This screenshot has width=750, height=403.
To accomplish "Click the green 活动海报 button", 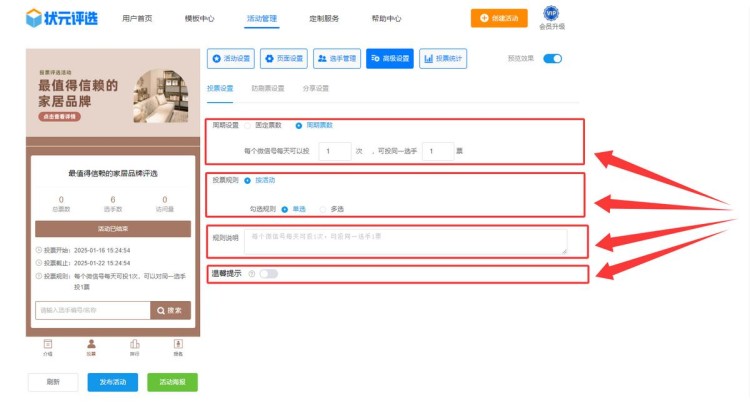I will (x=172, y=382).
